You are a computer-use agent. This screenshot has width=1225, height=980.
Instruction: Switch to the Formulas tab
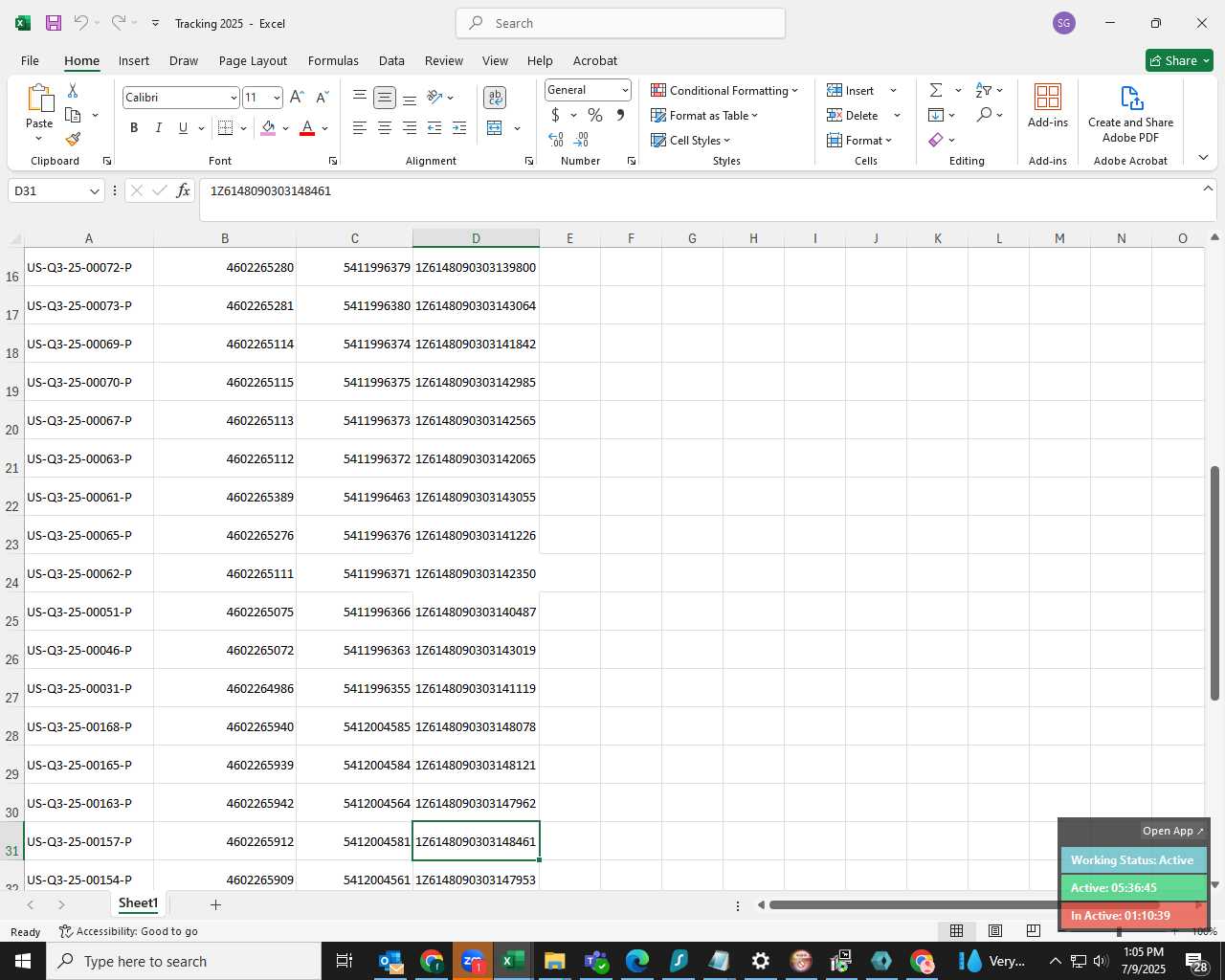333,60
